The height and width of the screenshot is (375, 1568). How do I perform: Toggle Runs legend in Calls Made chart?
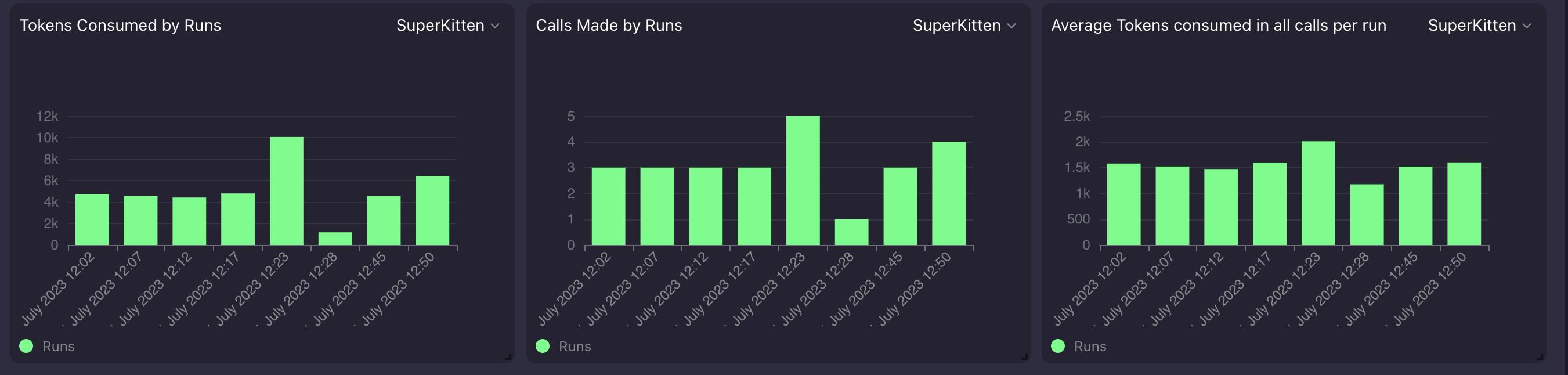pos(563,347)
